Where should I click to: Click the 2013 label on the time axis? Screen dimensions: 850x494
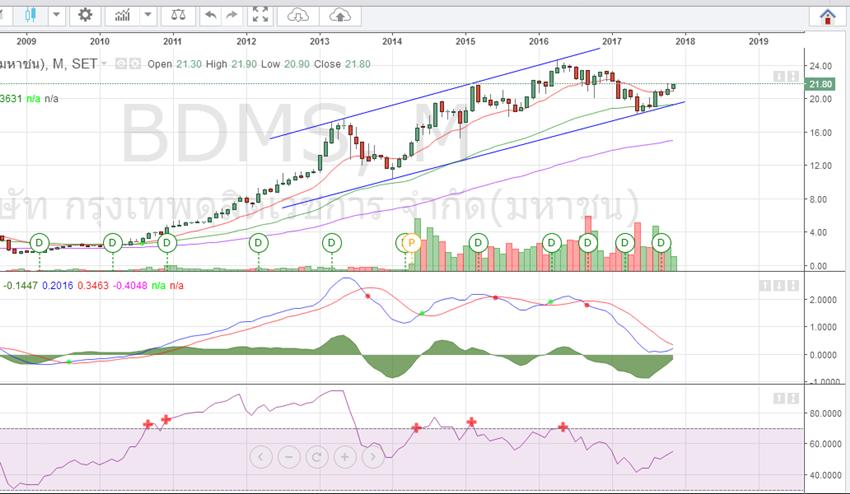click(x=319, y=41)
